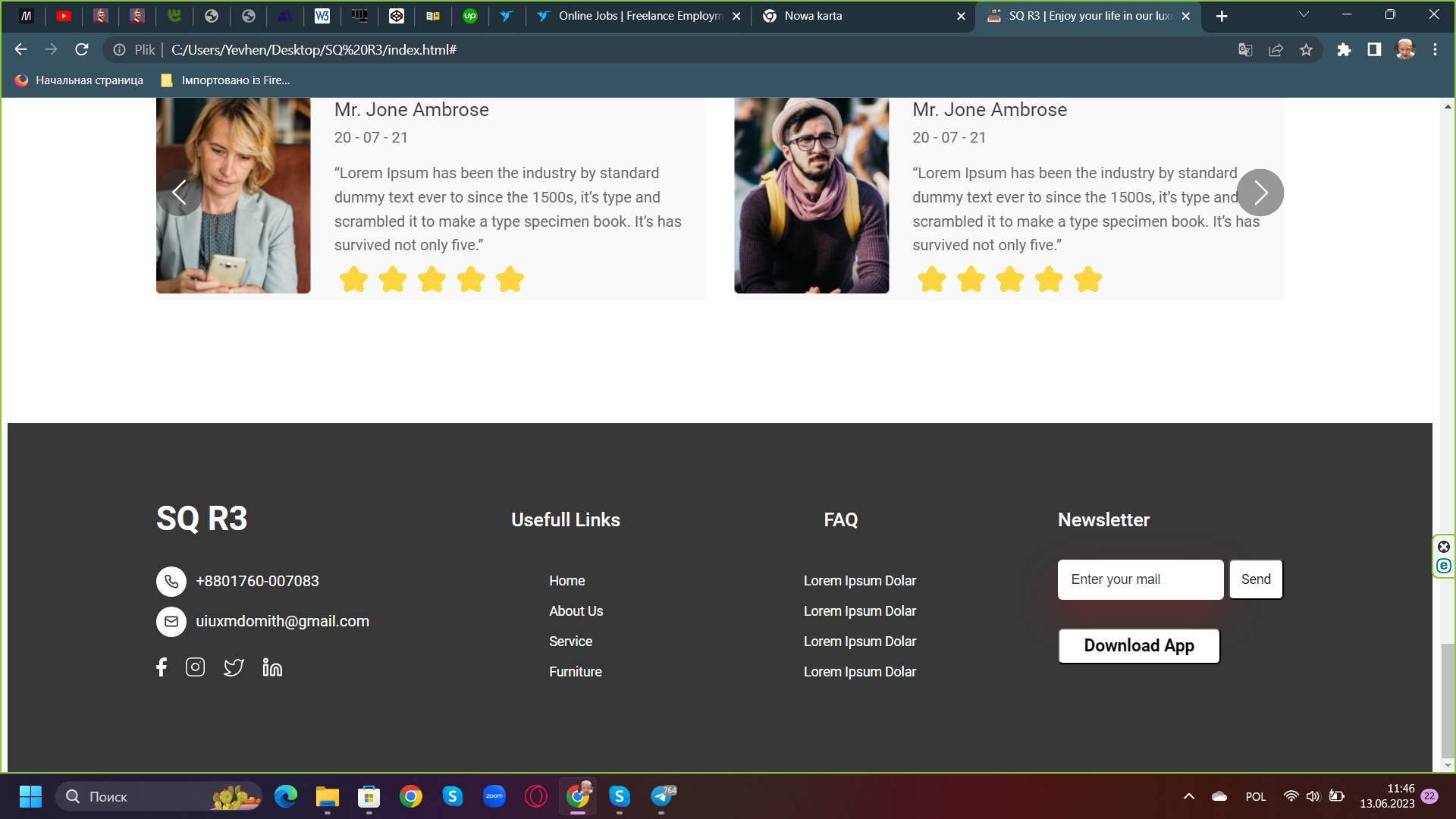Toggle the browser side panel icon
The height and width of the screenshot is (819, 1456).
tap(1374, 50)
